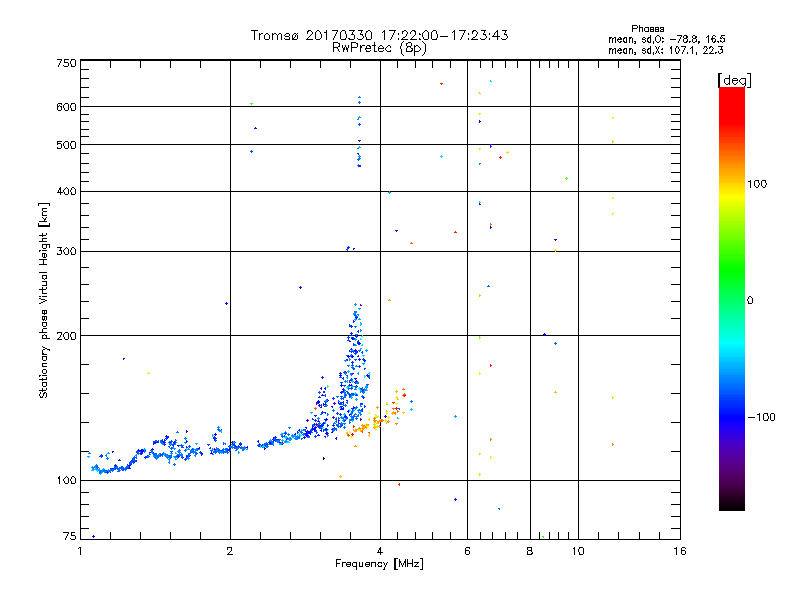Click the colorbar tick label '-100'
Image resolution: width=800 pixels, height=600 pixels.
[x=761, y=417]
